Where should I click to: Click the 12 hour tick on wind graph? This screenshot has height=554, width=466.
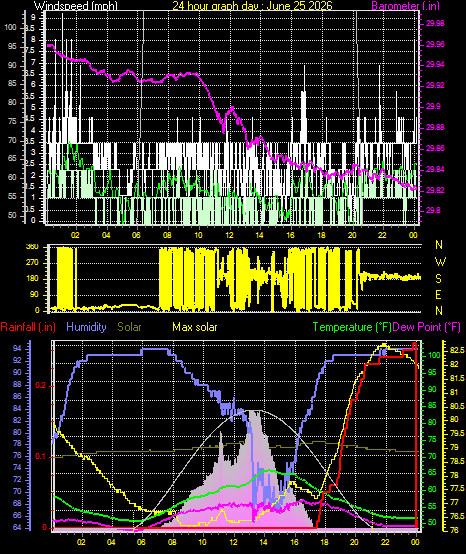coord(229,235)
